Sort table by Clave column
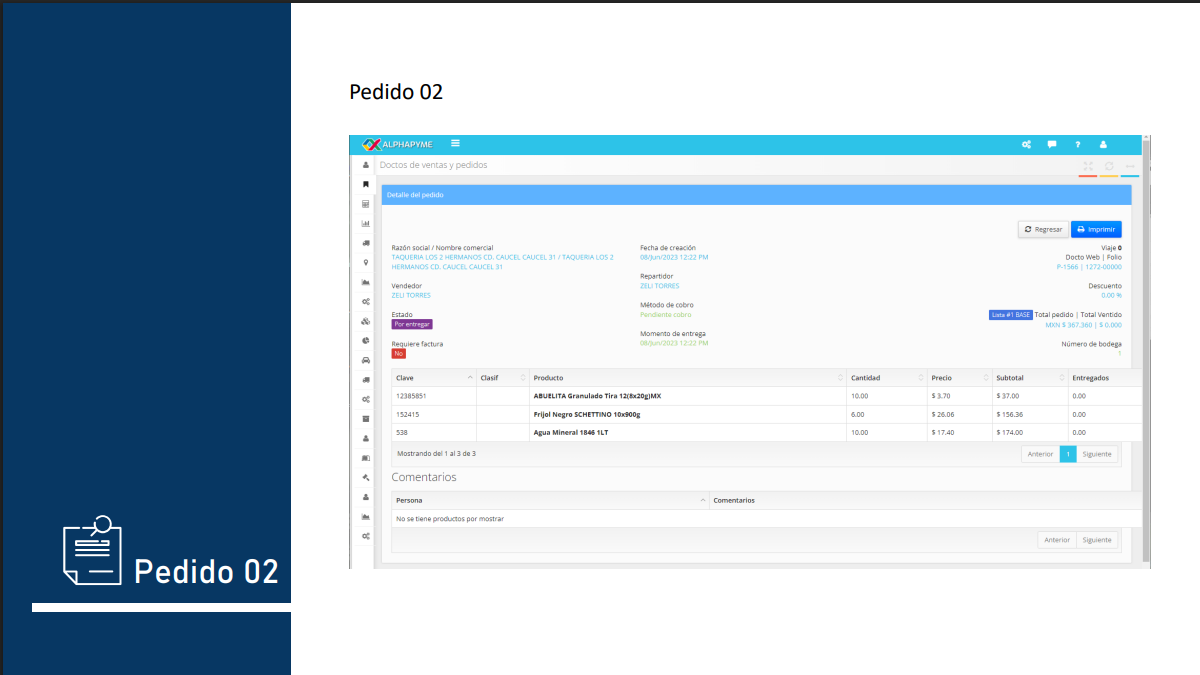This screenshot has width=1200, height=675. pyautogui.click(x=434, y=378)
